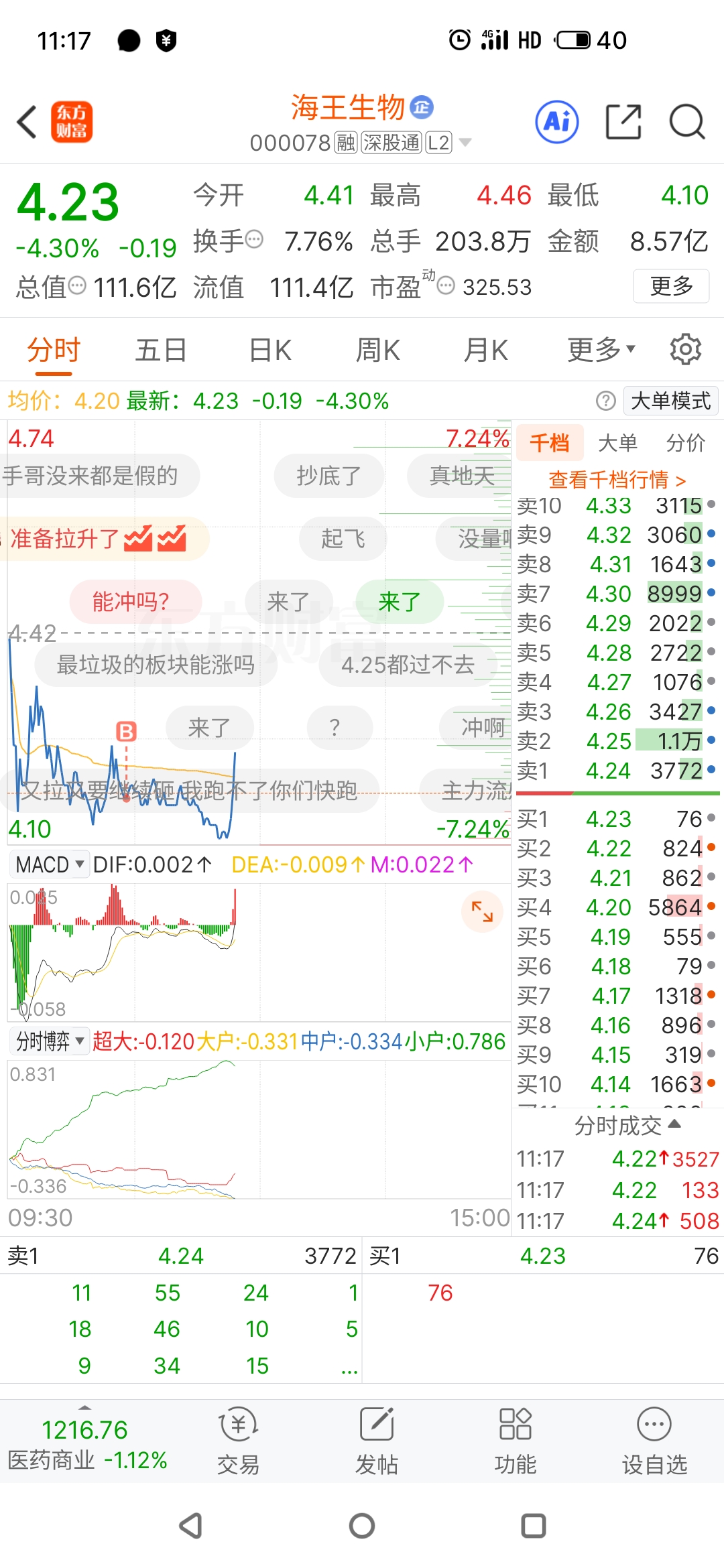The image size is (724, 1568).
Task: Switch to 日K tab
Action: (x=270, y=350)
